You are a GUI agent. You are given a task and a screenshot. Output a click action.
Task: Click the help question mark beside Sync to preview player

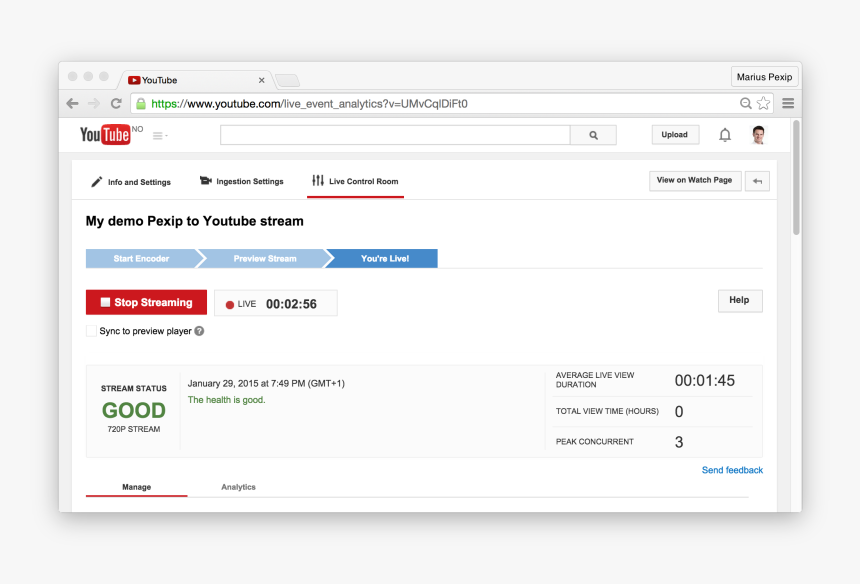tap(199, 331)
